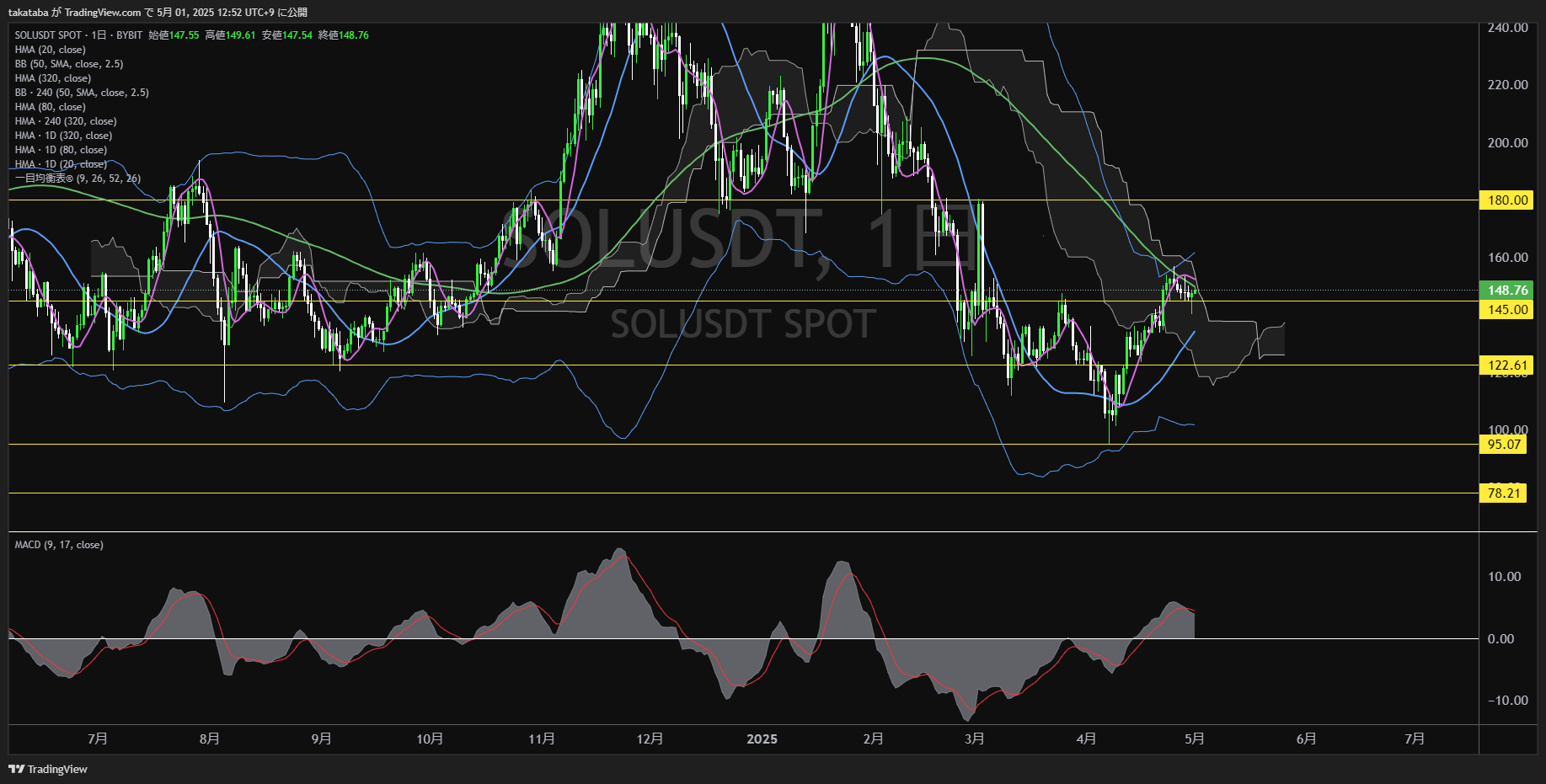Click the HMA (320, close) indicator label
This screenshot has height=784, width=1546.
tap(52, 78)
